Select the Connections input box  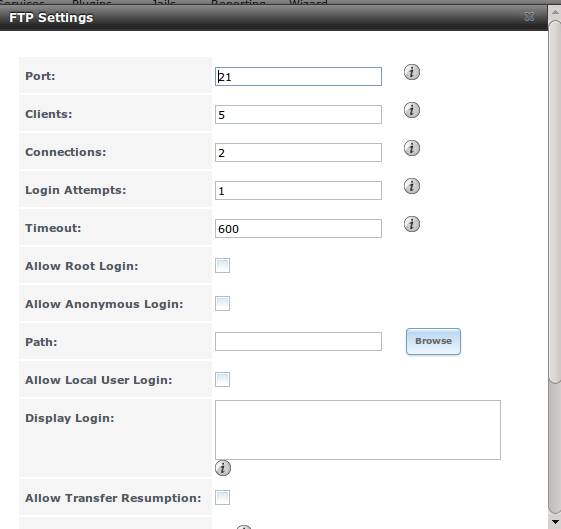[x=298, y=152]
